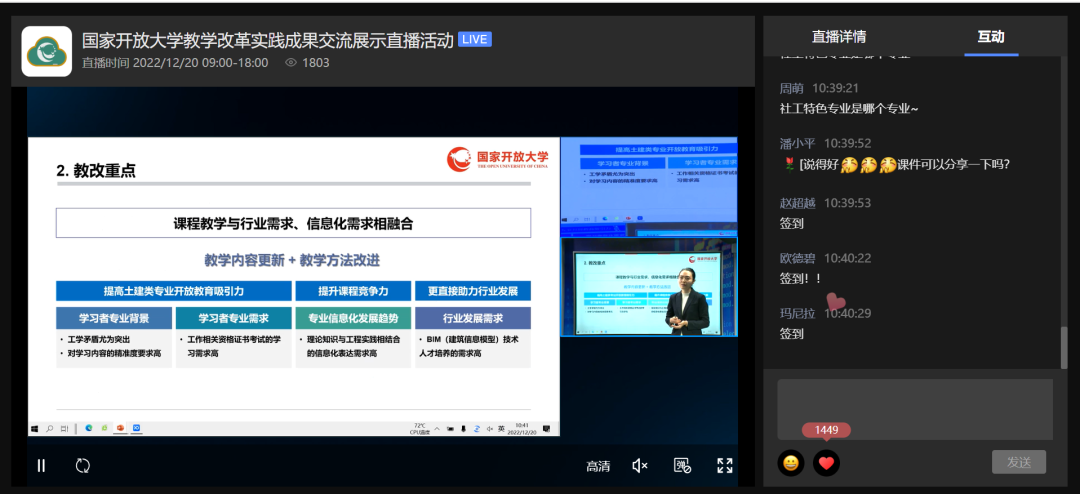The width and height of the screenshot is (1080, 494).
Task: Click the refresh stream icon
Action: [x=83, y=465]
